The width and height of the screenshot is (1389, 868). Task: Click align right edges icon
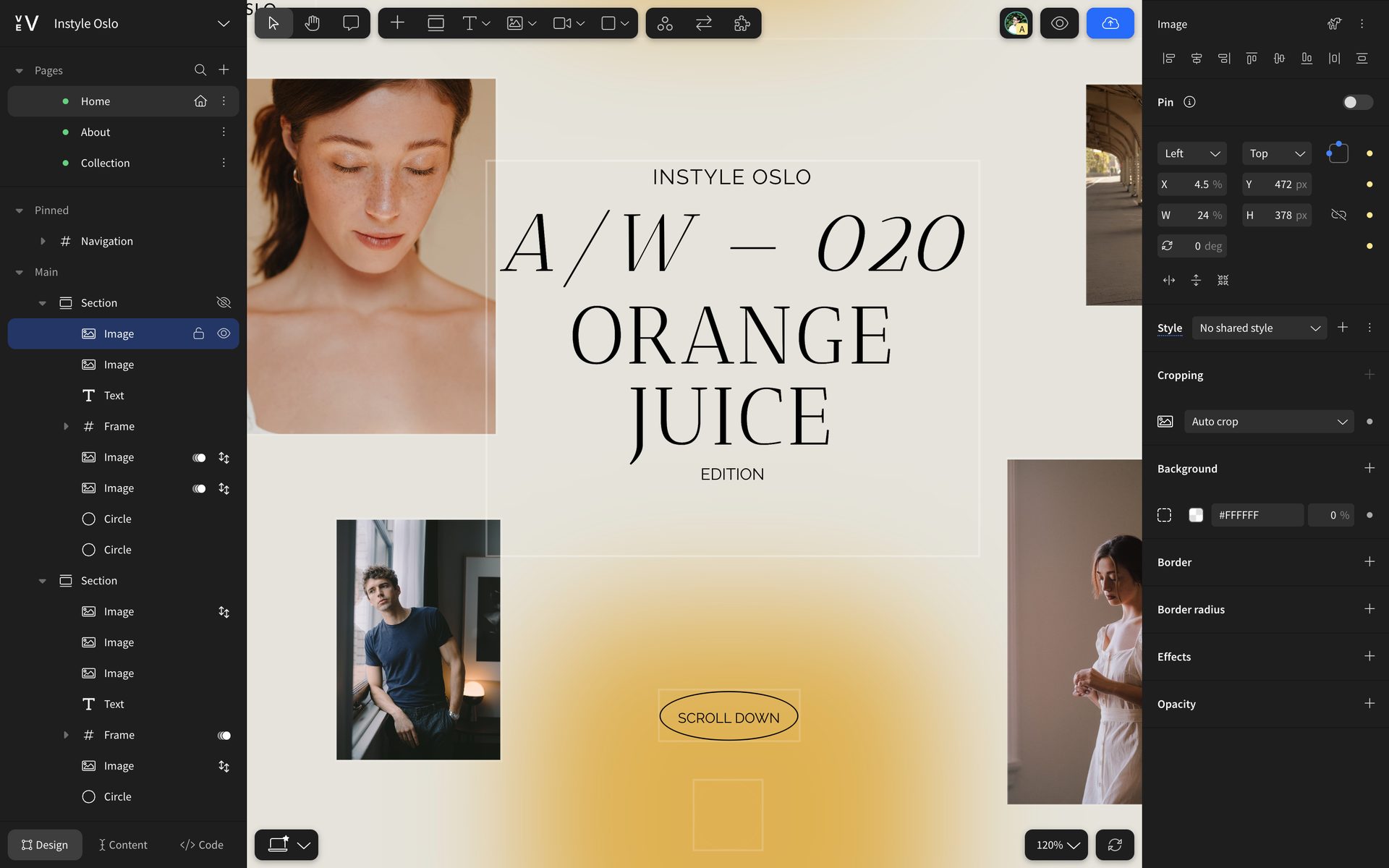click(1224, 59)
